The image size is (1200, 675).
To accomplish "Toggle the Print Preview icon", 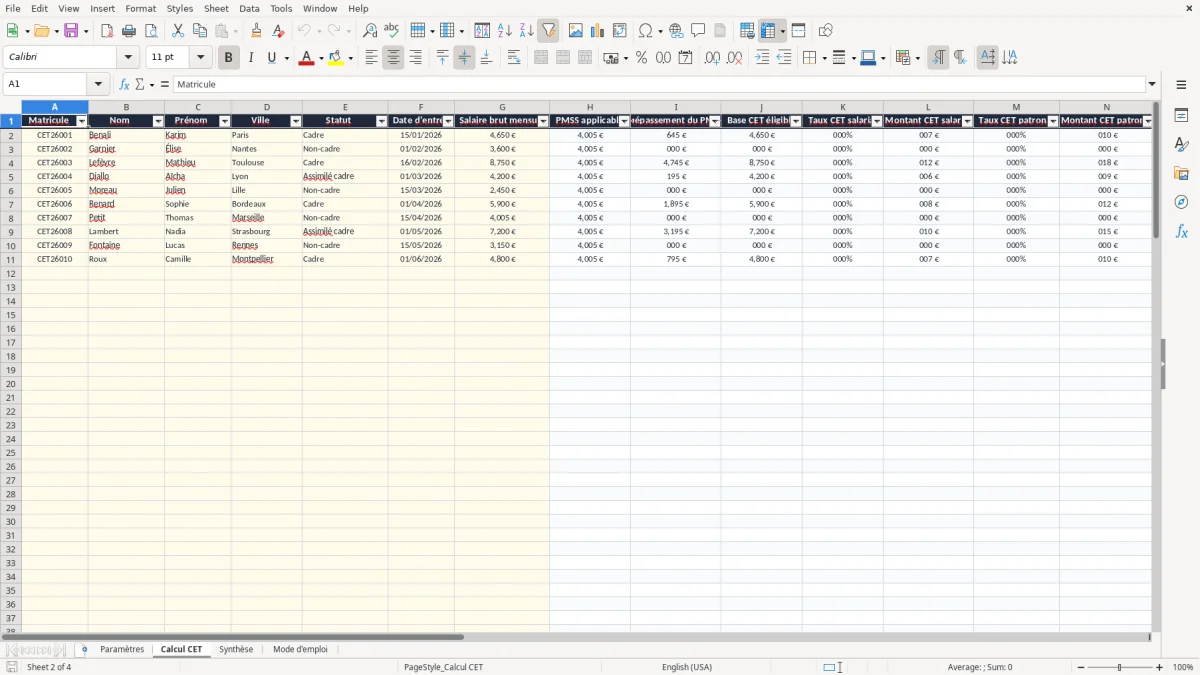I will 151,31.
